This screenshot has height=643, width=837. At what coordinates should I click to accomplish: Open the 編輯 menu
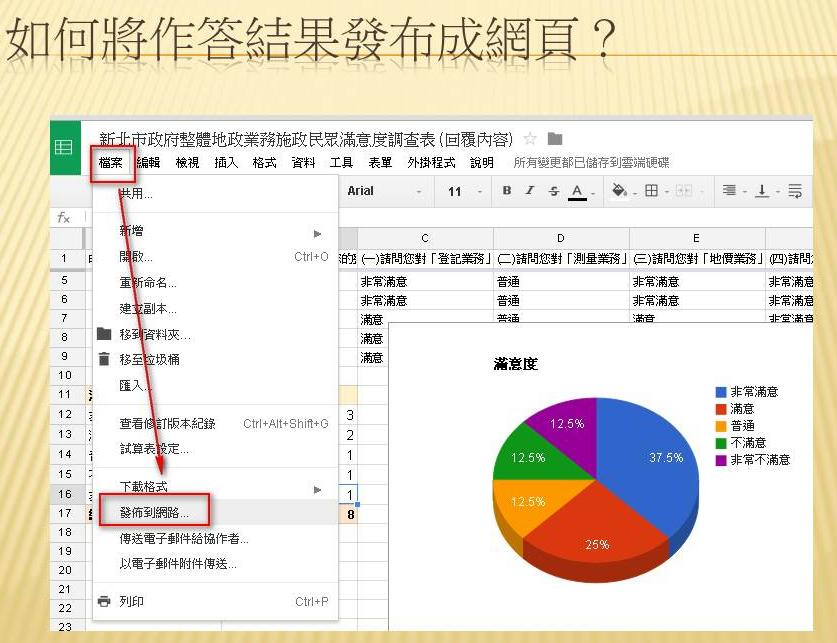click(148, 163)
